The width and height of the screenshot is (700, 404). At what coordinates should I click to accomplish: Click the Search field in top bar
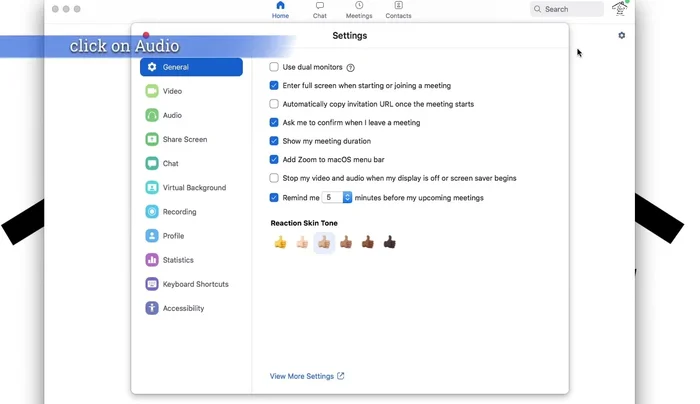[567, 9]
